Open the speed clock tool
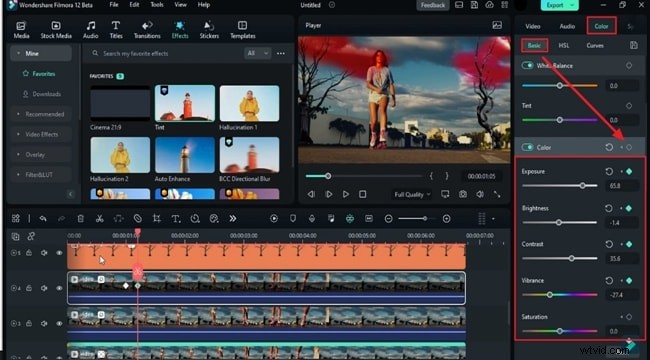The width and height of the screenshot is (650, 360). point(195,219)
